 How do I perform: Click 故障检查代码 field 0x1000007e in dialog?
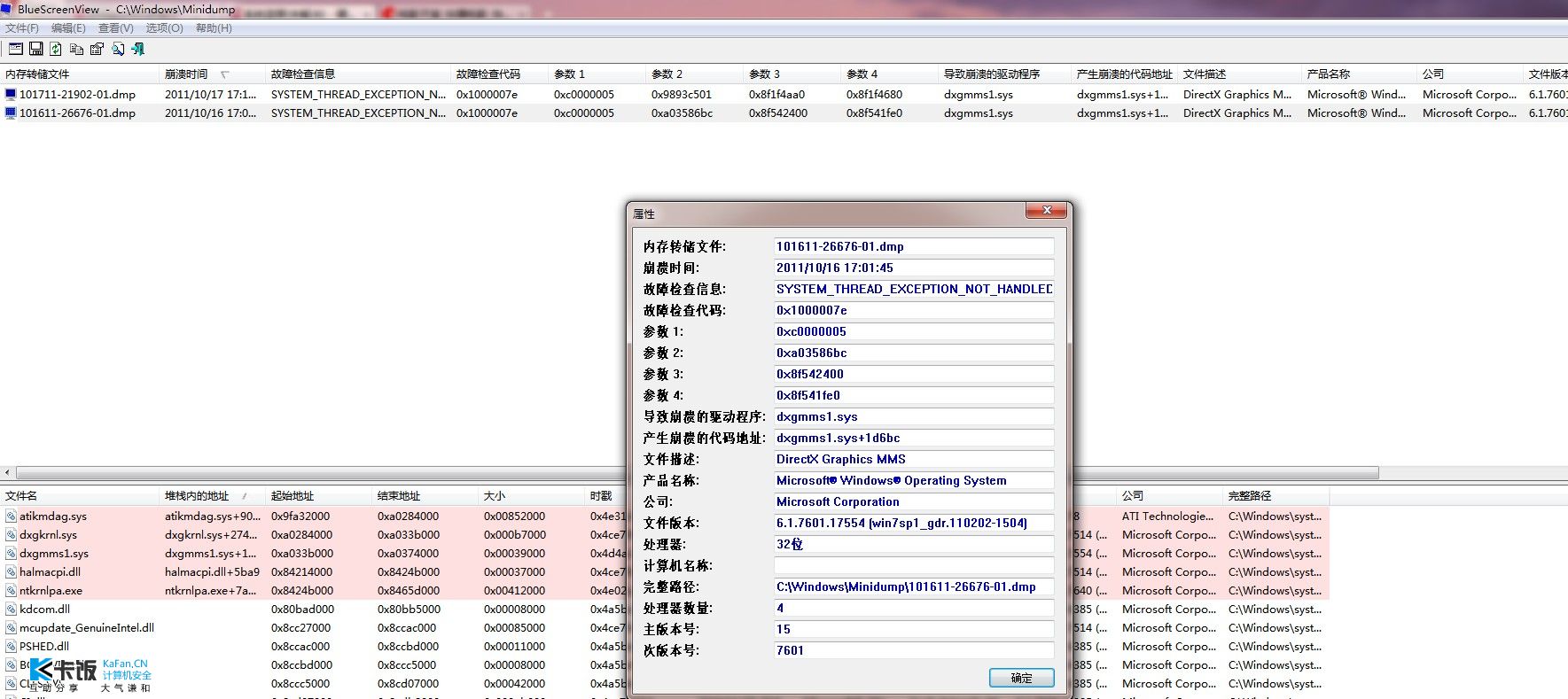coord(914,310)
